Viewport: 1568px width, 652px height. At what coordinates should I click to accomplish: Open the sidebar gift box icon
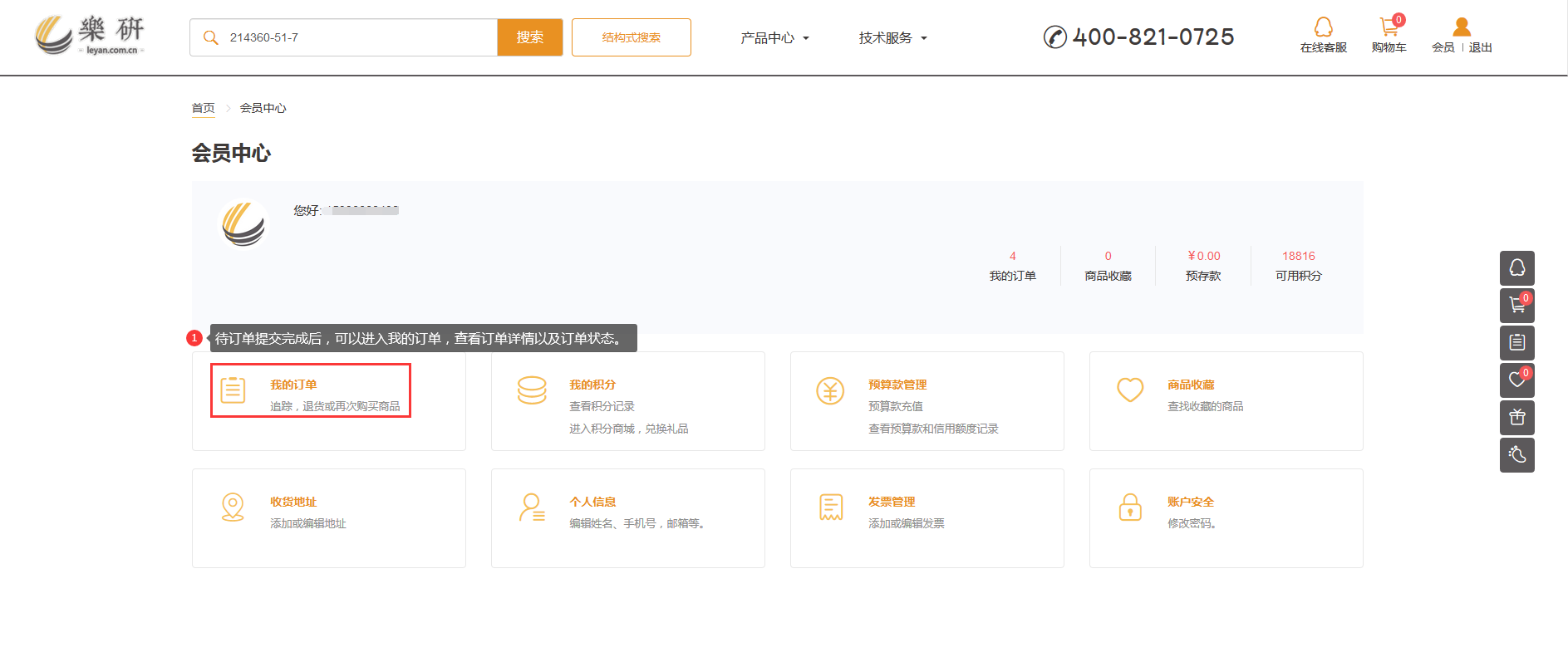point(1516,417)
